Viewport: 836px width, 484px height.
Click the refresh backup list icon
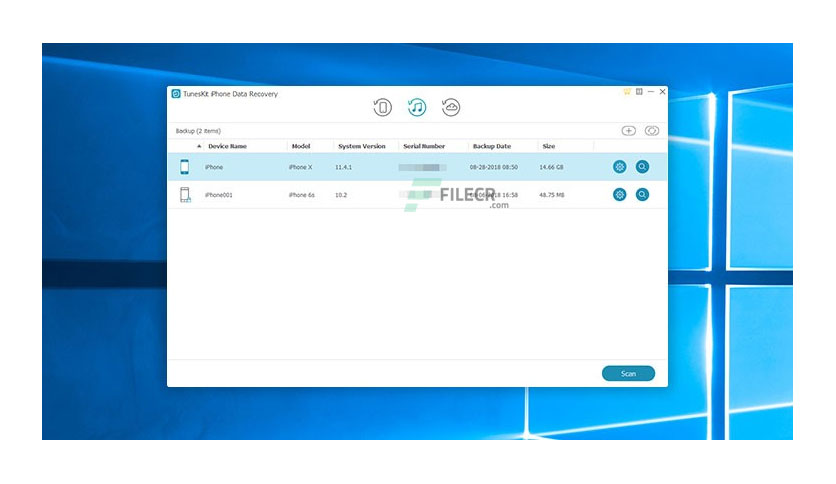(x=652, y=131)
